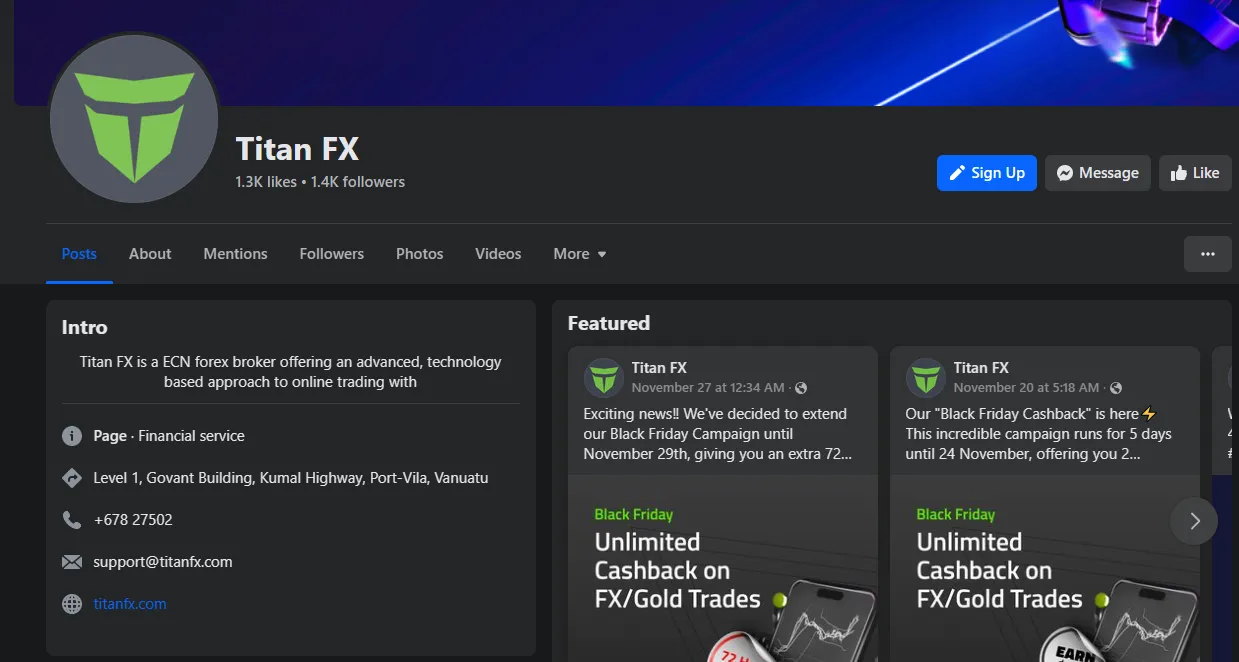Select the support@titanfx.com email text

[163, 562]
